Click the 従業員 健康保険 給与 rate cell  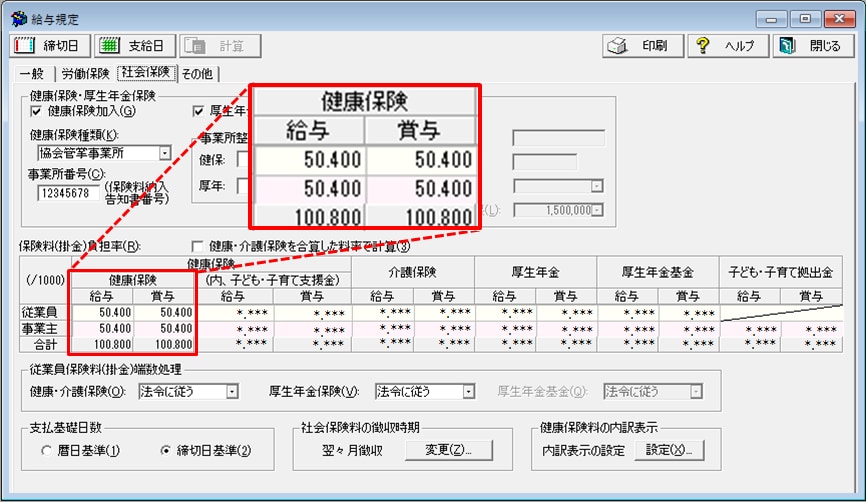pyautogui.click(x=102, y=313)
